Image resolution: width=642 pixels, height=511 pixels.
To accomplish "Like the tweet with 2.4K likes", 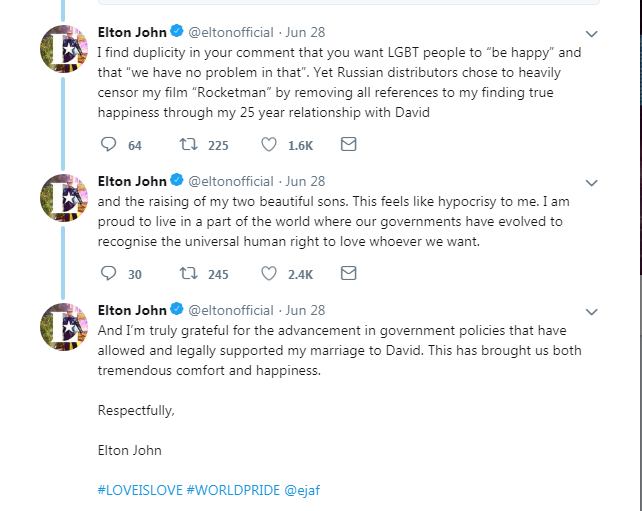I will (269, 274).
